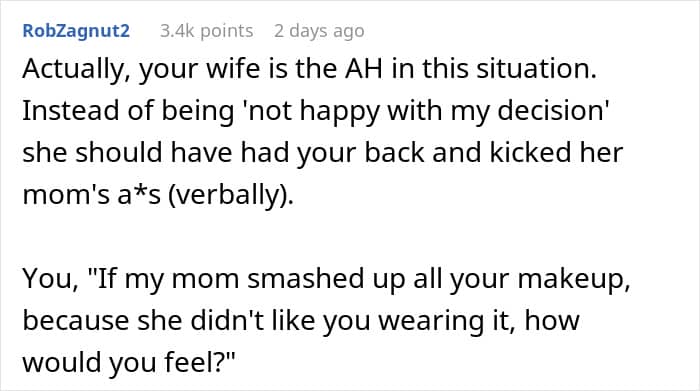Viewport: 700px width, 391px height.
Task: Click the word 'kicked' in the comment
Action: click(x=530, y=152)
